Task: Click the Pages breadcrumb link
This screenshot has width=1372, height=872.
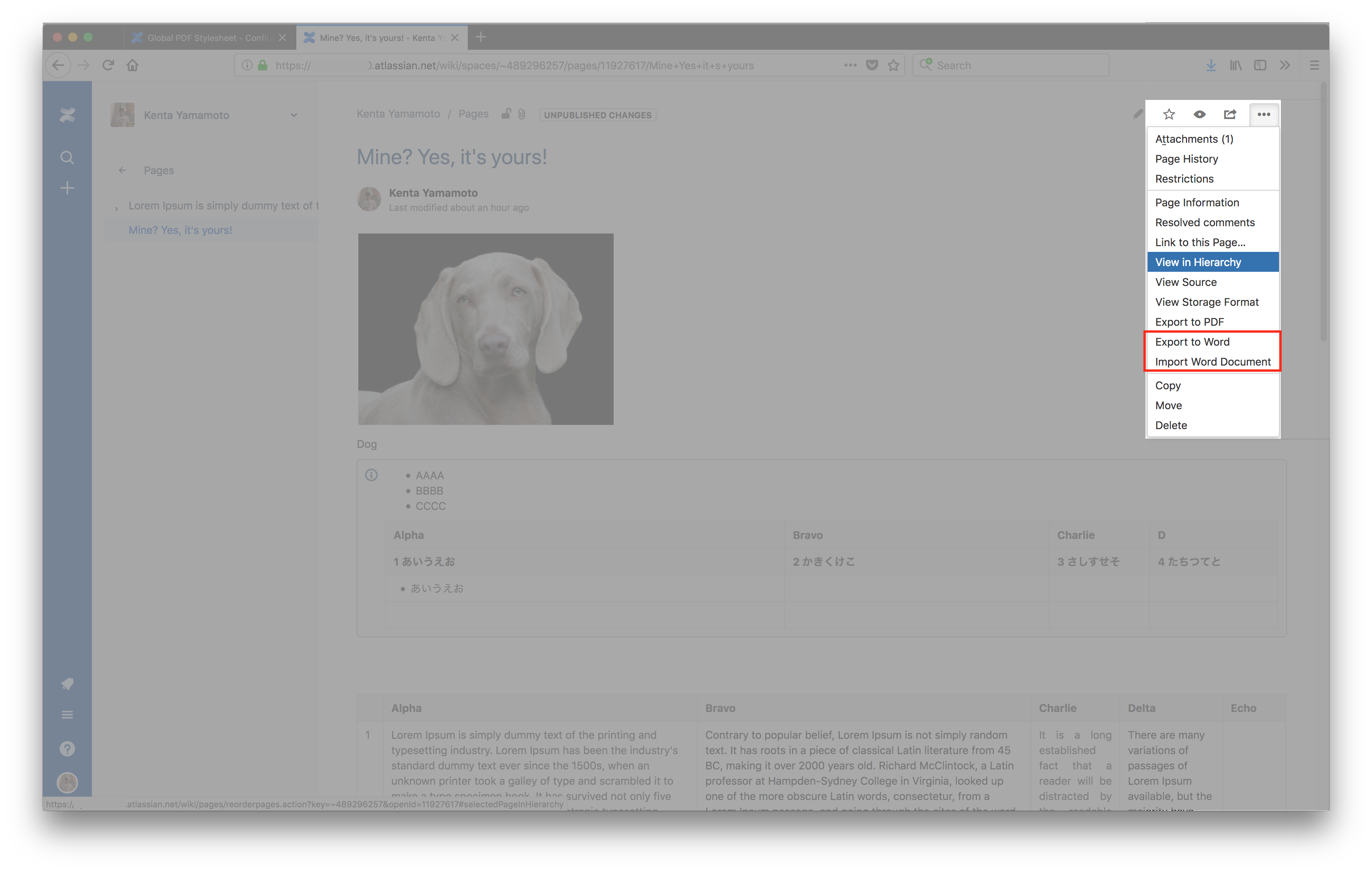Action: point(474,114)
